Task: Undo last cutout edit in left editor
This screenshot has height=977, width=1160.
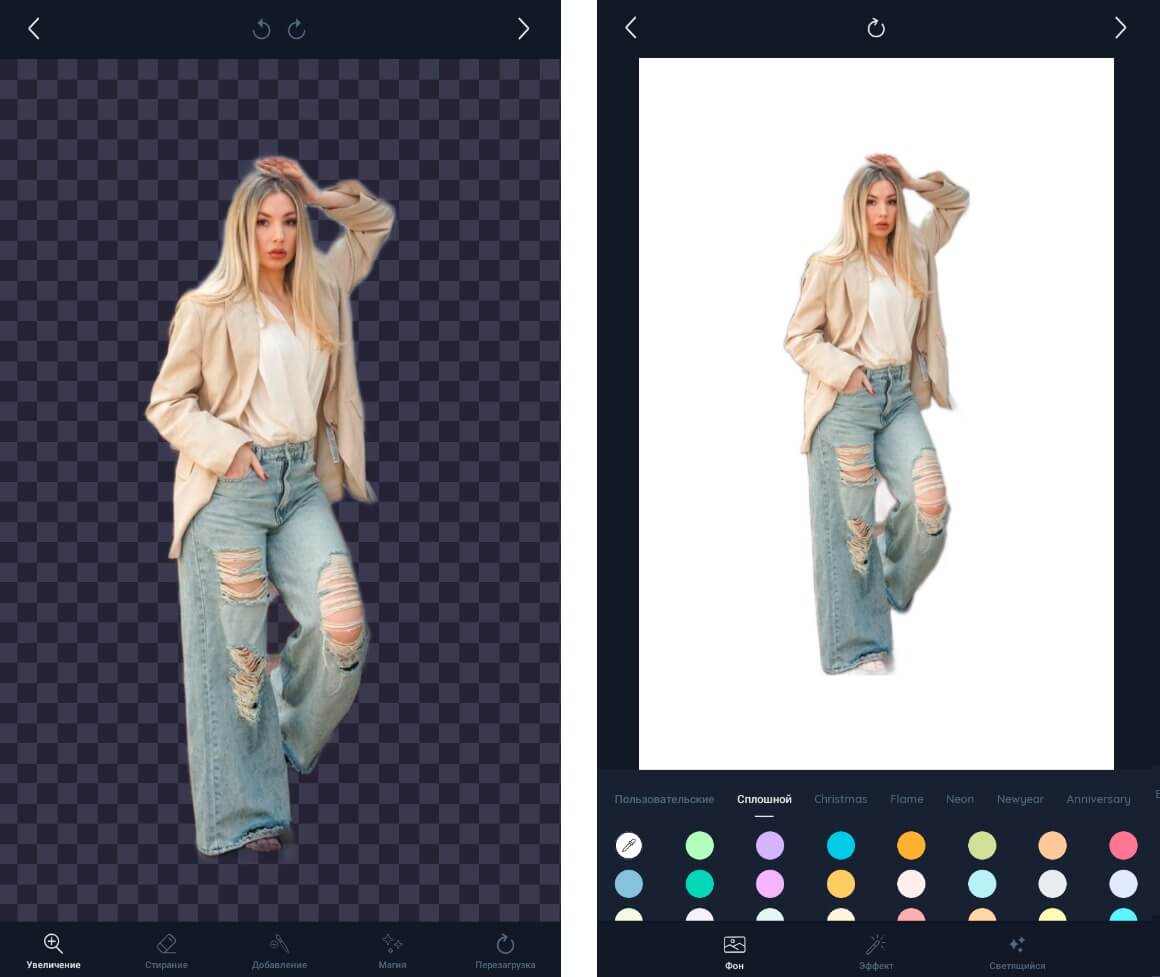Action: (x=261, y=29)
